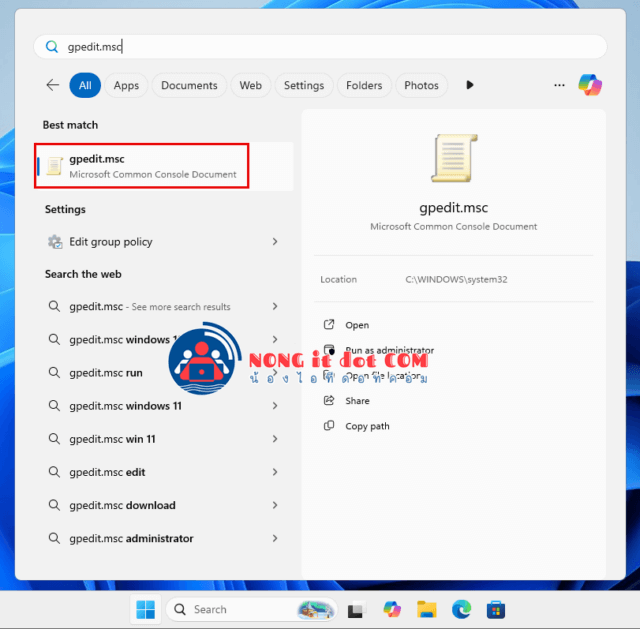Screen dimensions: 640x629
Task: Select 'gpedit.msc edit' suggestion
Action: [x=163, y=472]
